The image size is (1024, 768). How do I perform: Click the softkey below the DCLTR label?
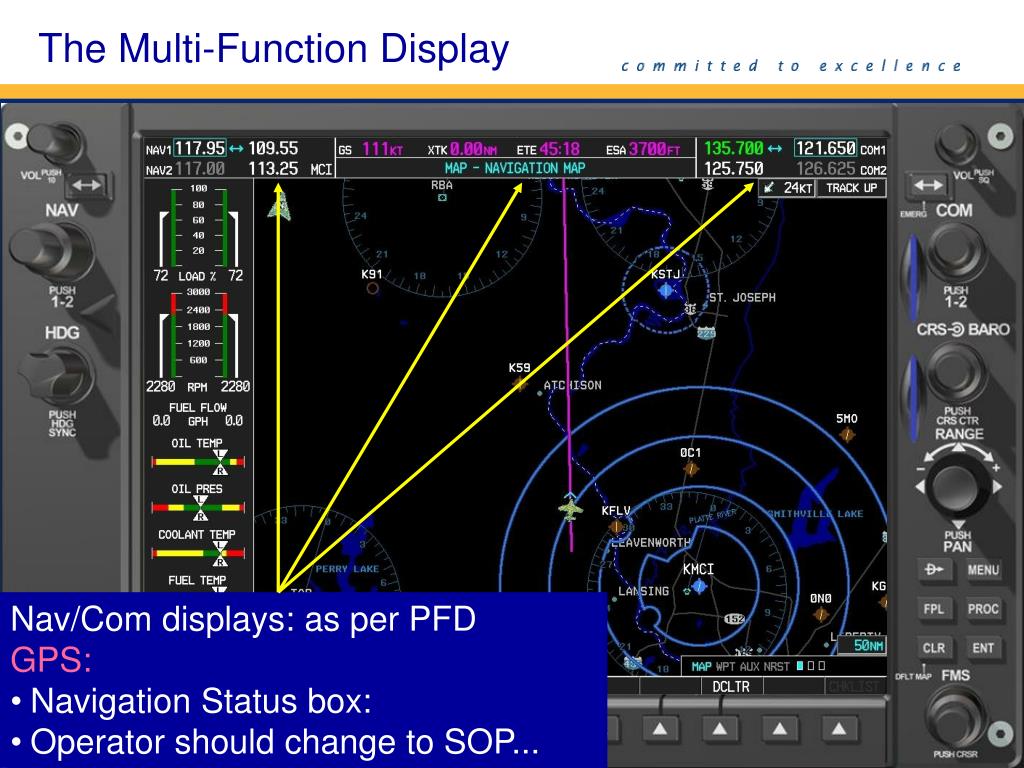click(x=719, y=728)
